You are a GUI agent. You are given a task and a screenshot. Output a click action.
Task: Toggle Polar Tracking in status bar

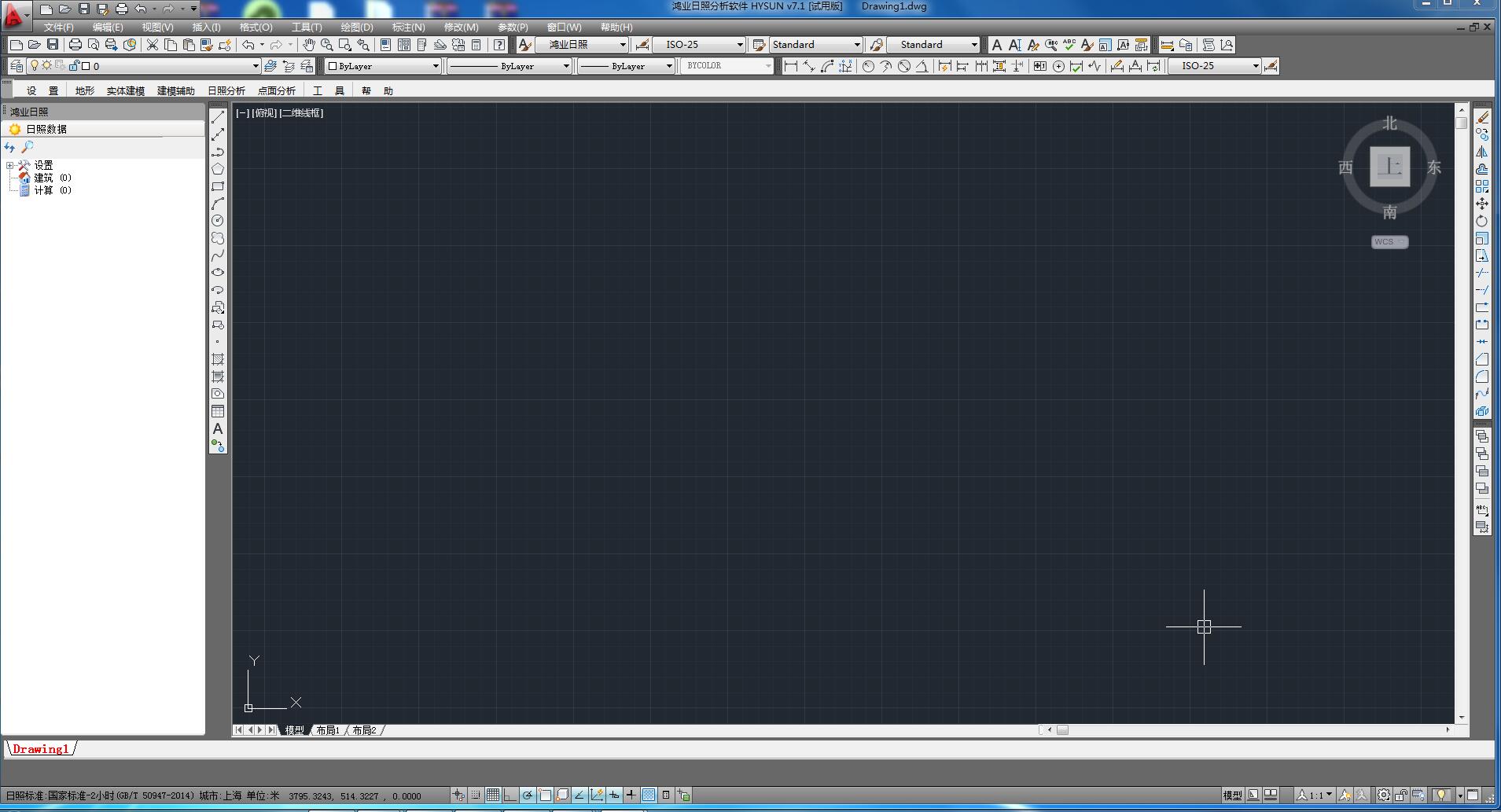pos(528,795)
